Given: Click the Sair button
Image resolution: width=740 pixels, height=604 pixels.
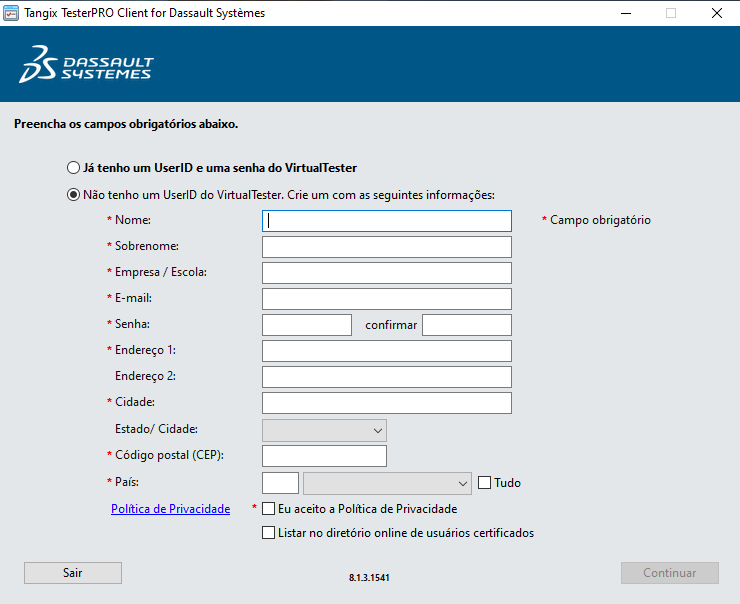Looking at the screenshot, I should click(73, 572).
